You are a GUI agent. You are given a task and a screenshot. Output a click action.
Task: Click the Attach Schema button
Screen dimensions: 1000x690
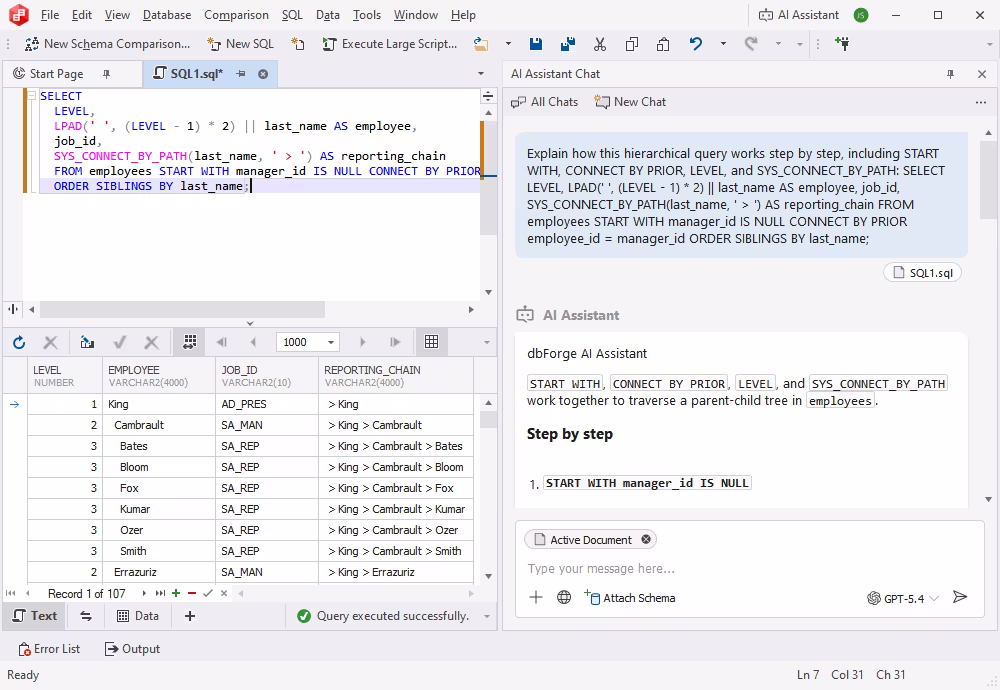pos(629,598)
